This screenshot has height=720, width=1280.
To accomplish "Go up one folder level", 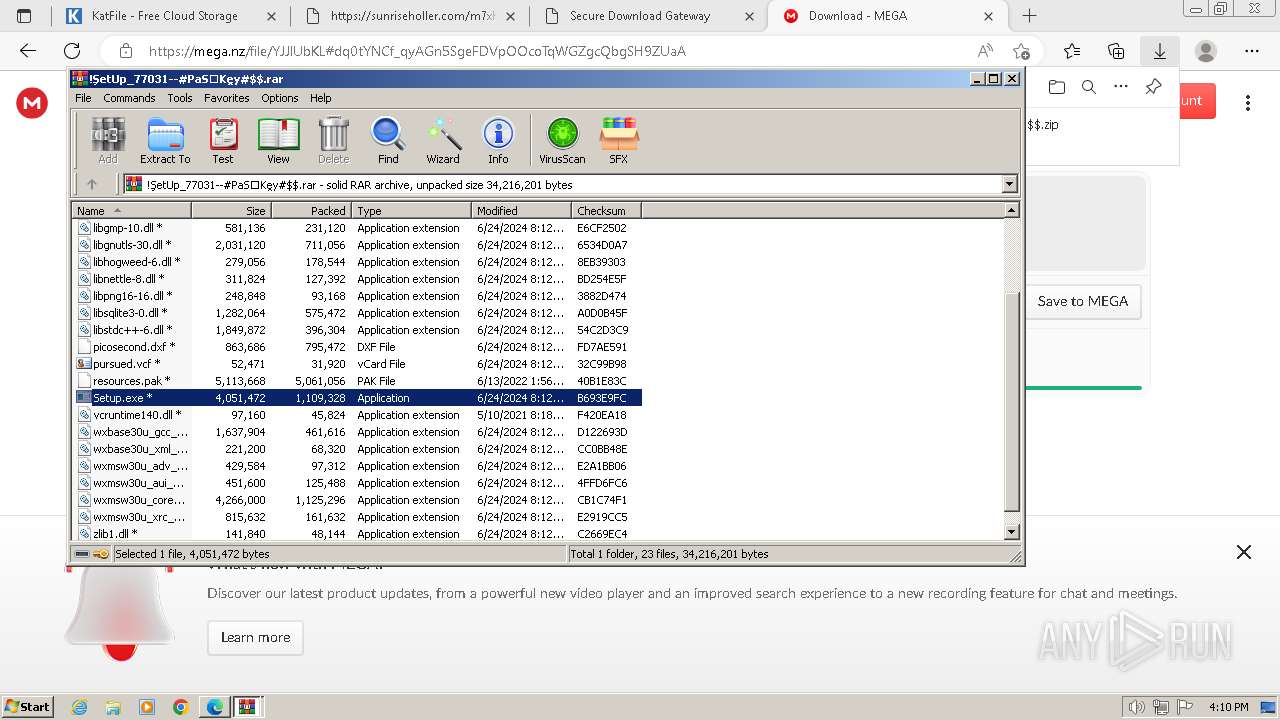I will click(x=92, y=184).
